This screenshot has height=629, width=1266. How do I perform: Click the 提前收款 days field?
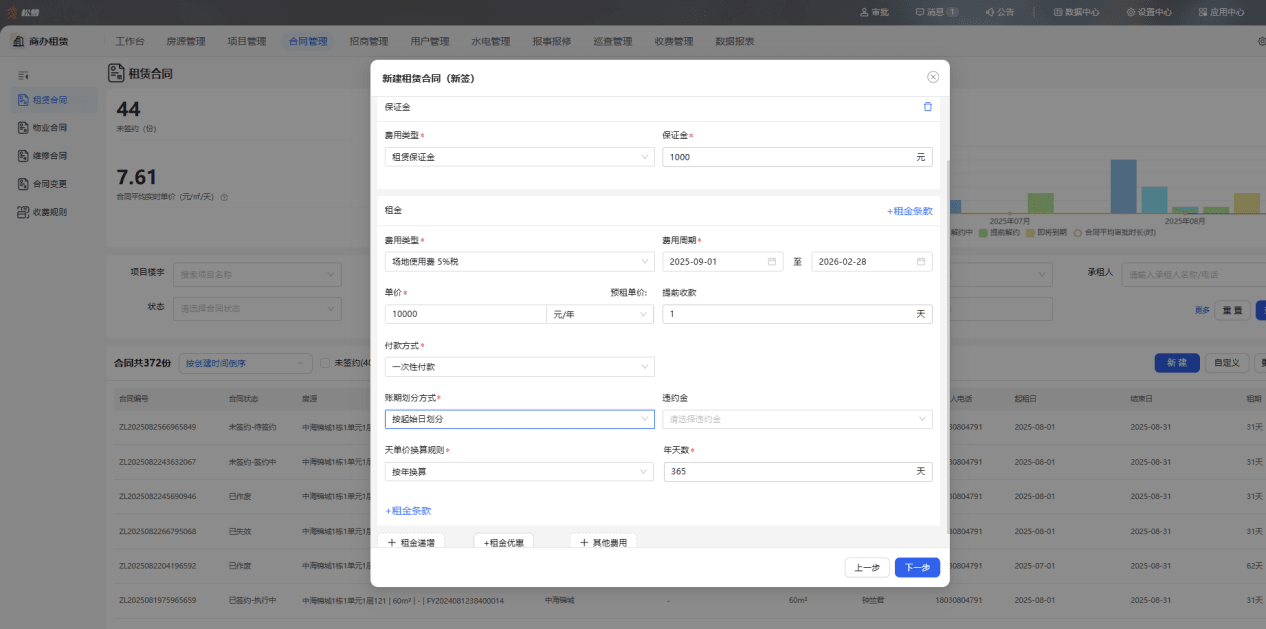tap(797, 314)
